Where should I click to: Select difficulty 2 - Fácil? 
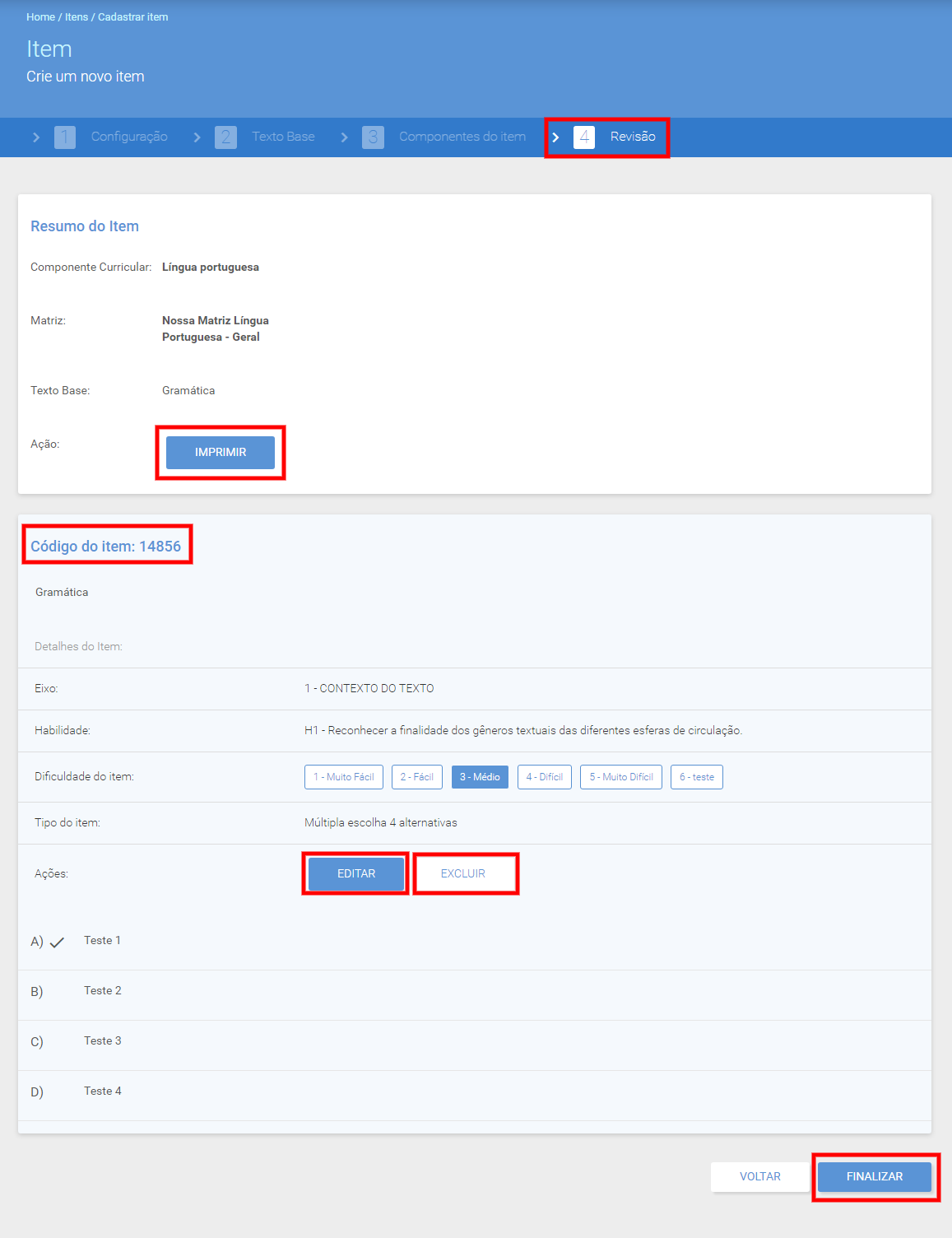pyautogui.click(x=417, y=777)
